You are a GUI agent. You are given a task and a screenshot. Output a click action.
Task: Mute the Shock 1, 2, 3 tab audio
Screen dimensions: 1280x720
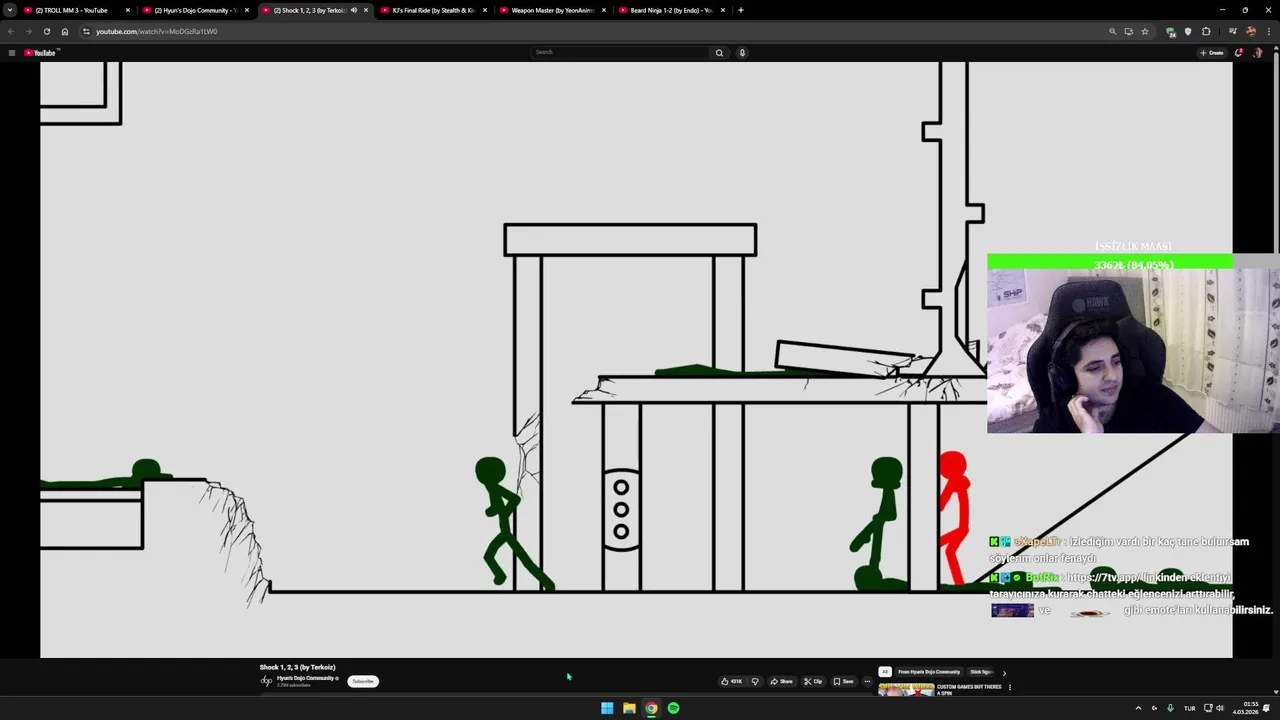[x=353, y=10]
